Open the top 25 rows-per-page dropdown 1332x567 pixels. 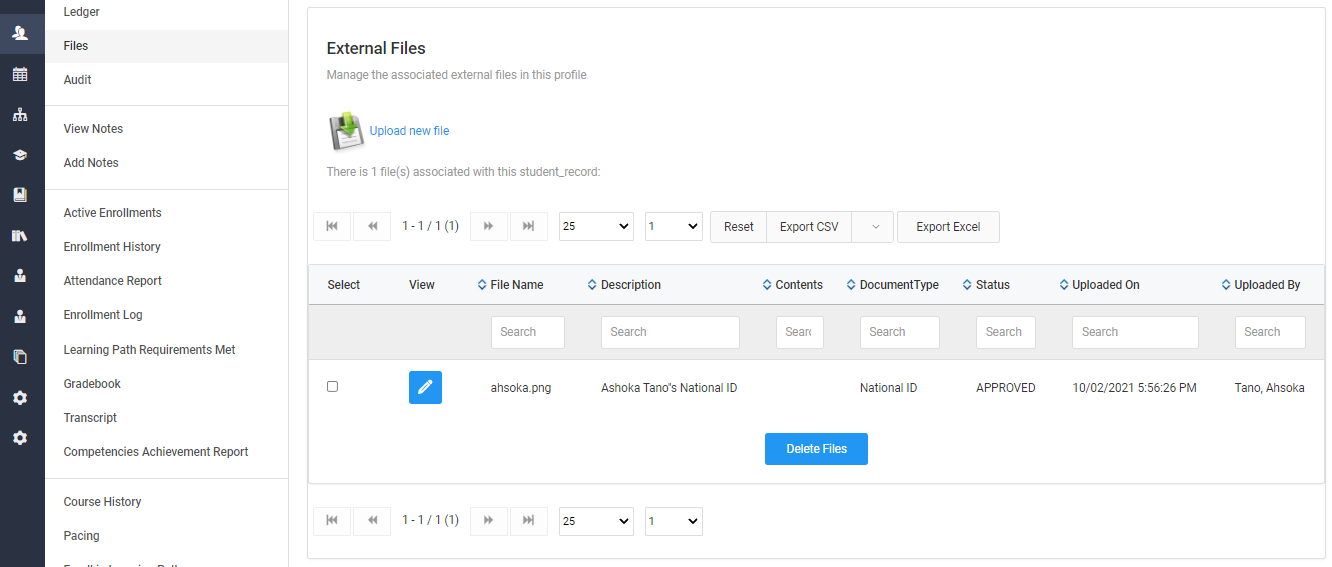pyautogui.click(x=596, y=227)
